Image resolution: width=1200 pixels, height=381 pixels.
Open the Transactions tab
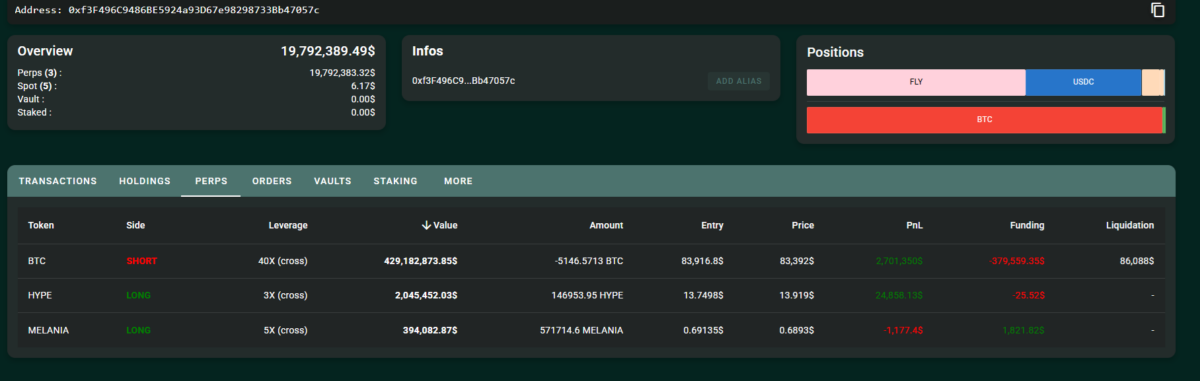pyautogui.click(x=58, y=181)
